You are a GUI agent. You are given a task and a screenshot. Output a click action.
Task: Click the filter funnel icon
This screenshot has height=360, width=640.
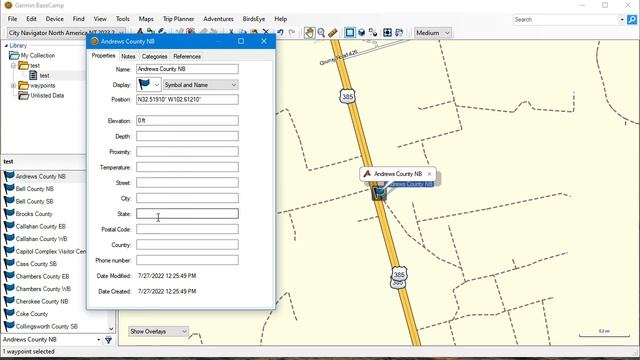pos(109,340)
